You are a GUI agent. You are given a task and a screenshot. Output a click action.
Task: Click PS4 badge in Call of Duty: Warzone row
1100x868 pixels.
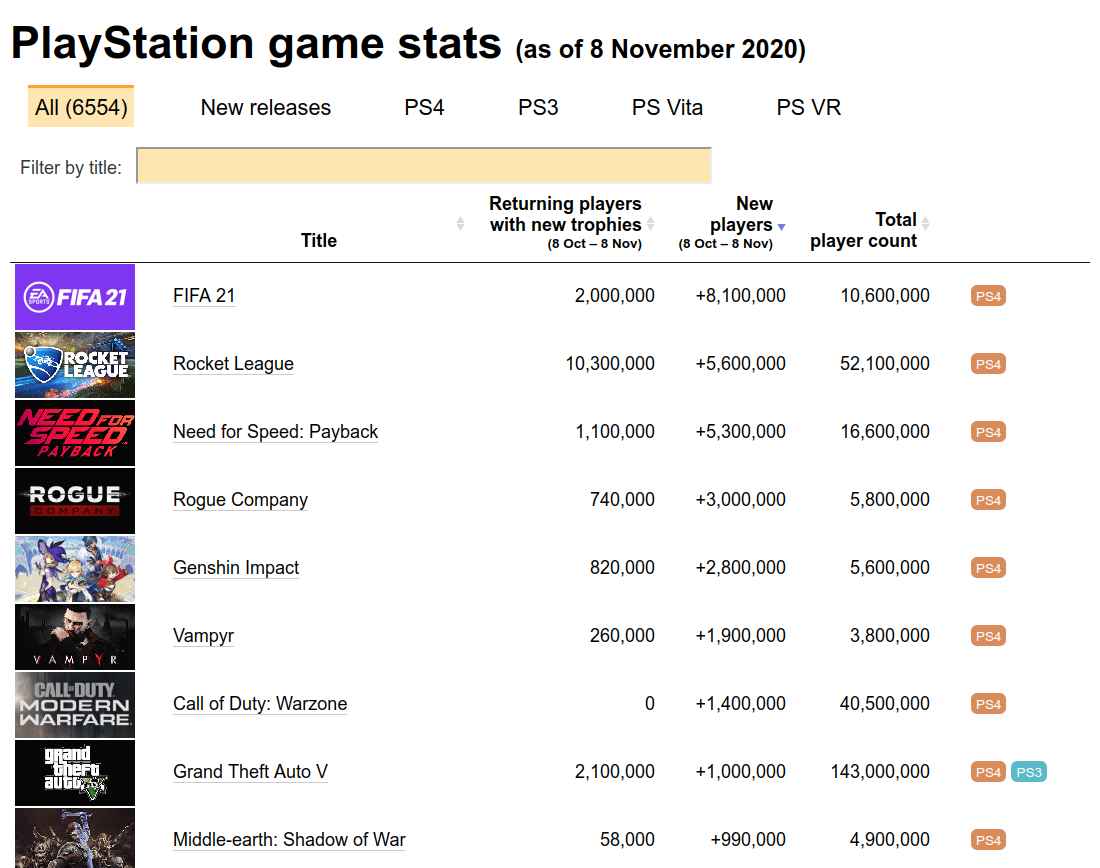click(988, 704)
